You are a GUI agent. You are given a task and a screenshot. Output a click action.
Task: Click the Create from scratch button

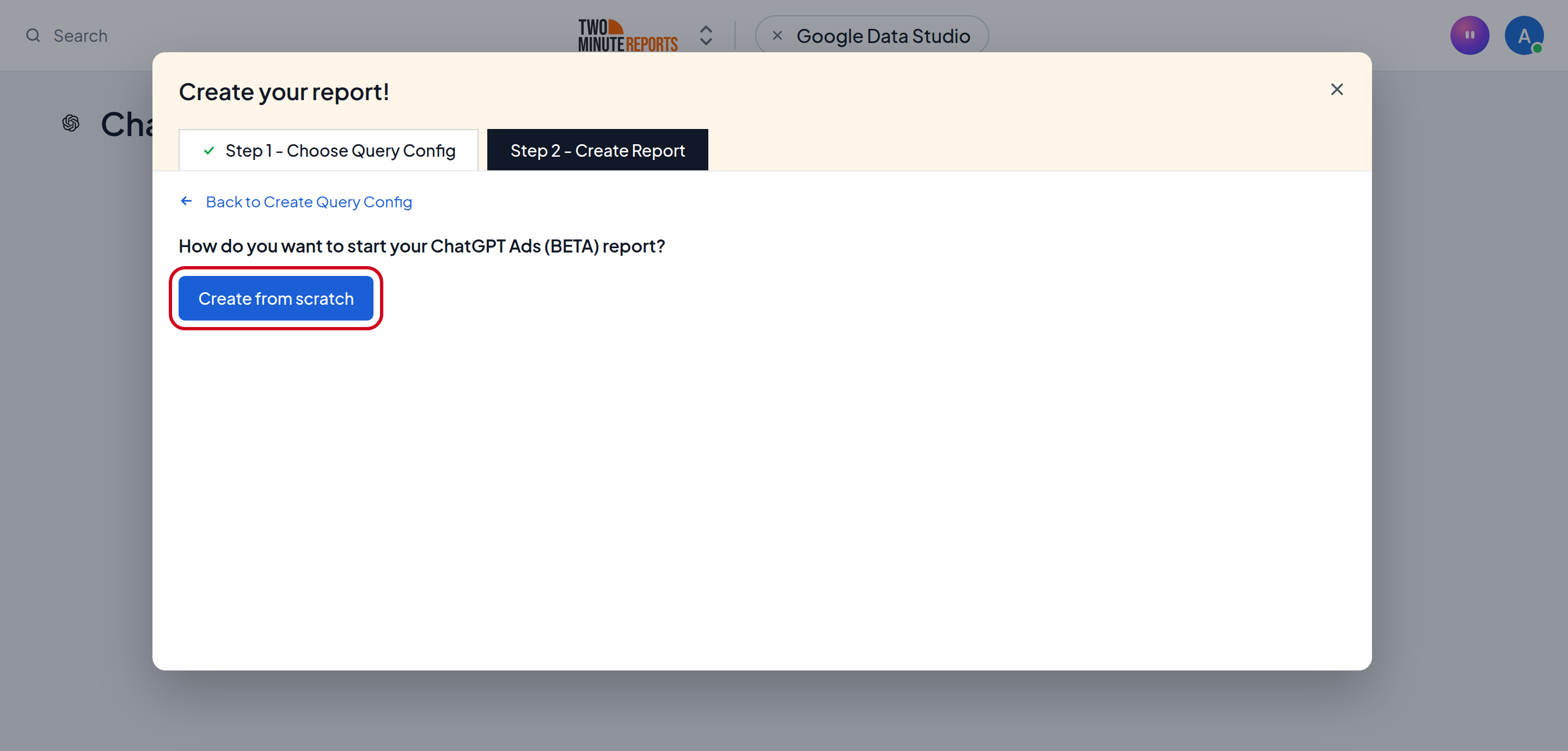(x=275, y=298)
